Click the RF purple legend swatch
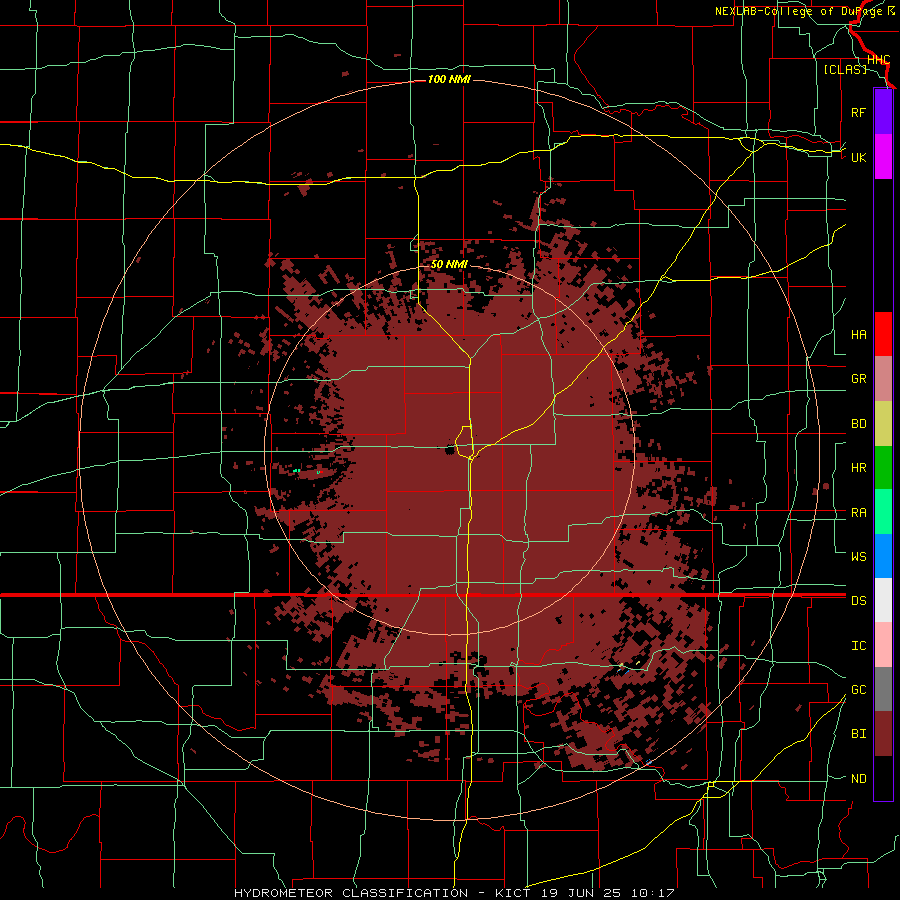 click(883, 112)
